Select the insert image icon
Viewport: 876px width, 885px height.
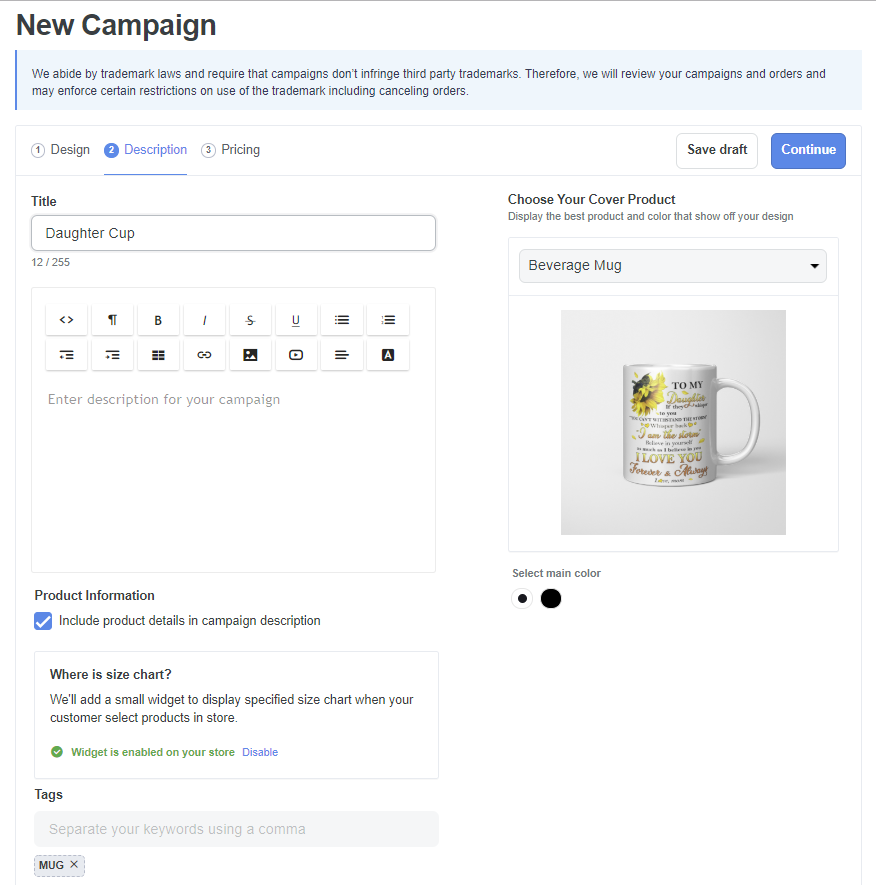250,354
